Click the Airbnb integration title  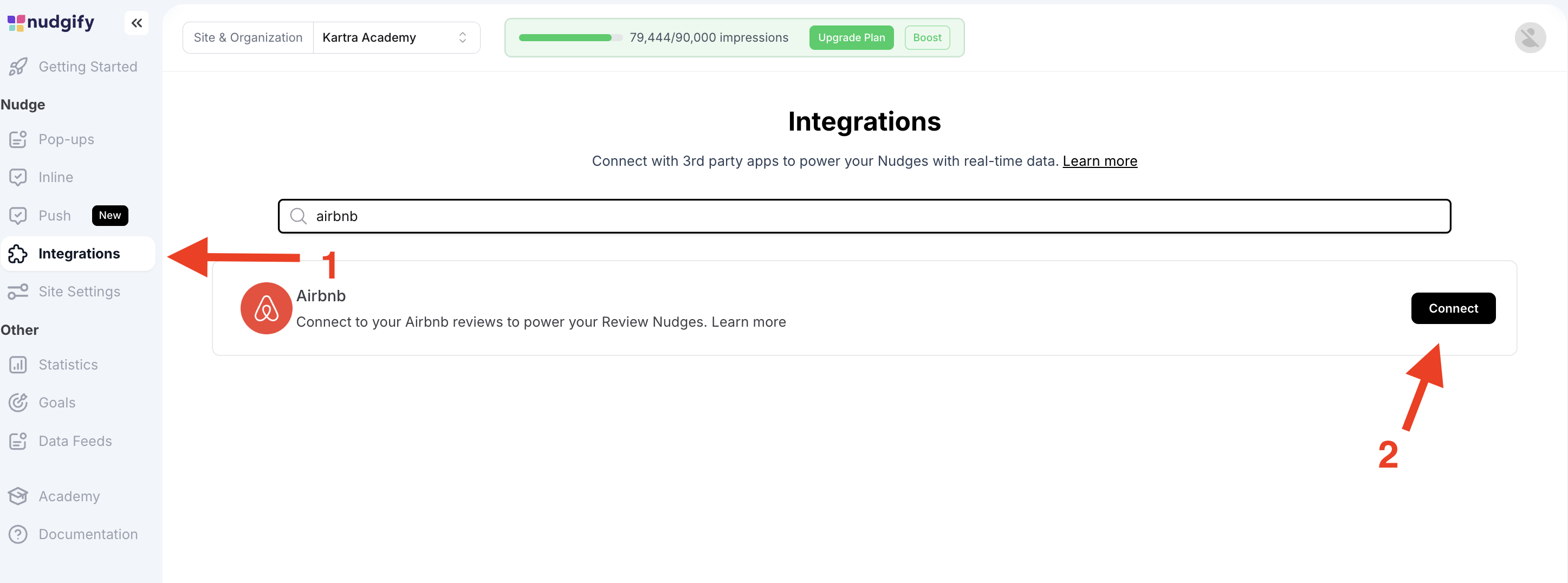pos(321,296)
